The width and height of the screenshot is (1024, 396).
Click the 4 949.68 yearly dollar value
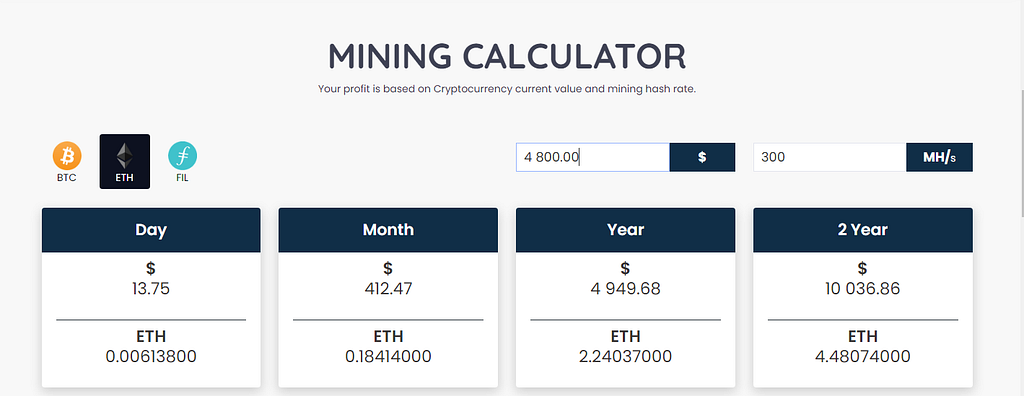[x=626, y=289]
